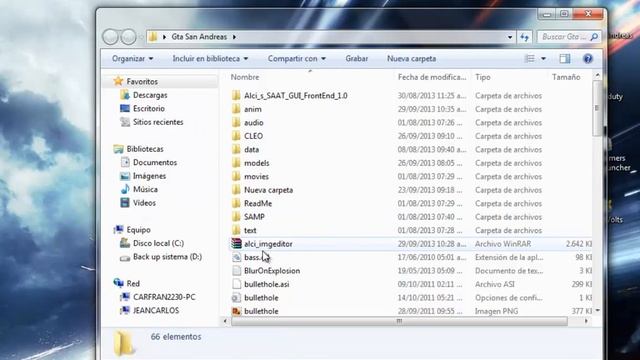Viewport: 640px width, 360px height.
Task: Click the Descargas folder icon in sidebar
Action: 125,95
